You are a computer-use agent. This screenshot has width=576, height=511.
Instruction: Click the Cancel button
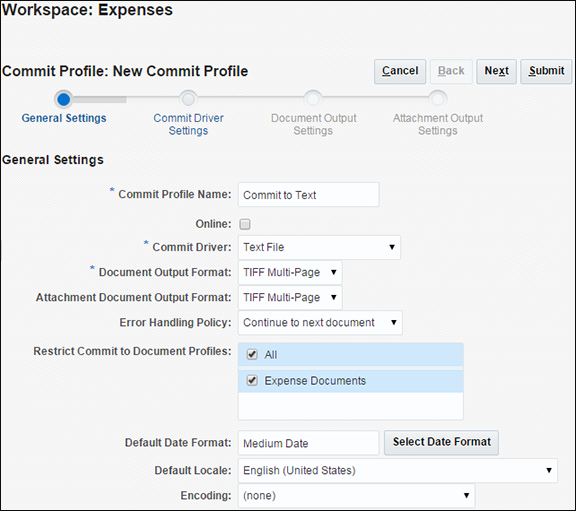point(400,71)
